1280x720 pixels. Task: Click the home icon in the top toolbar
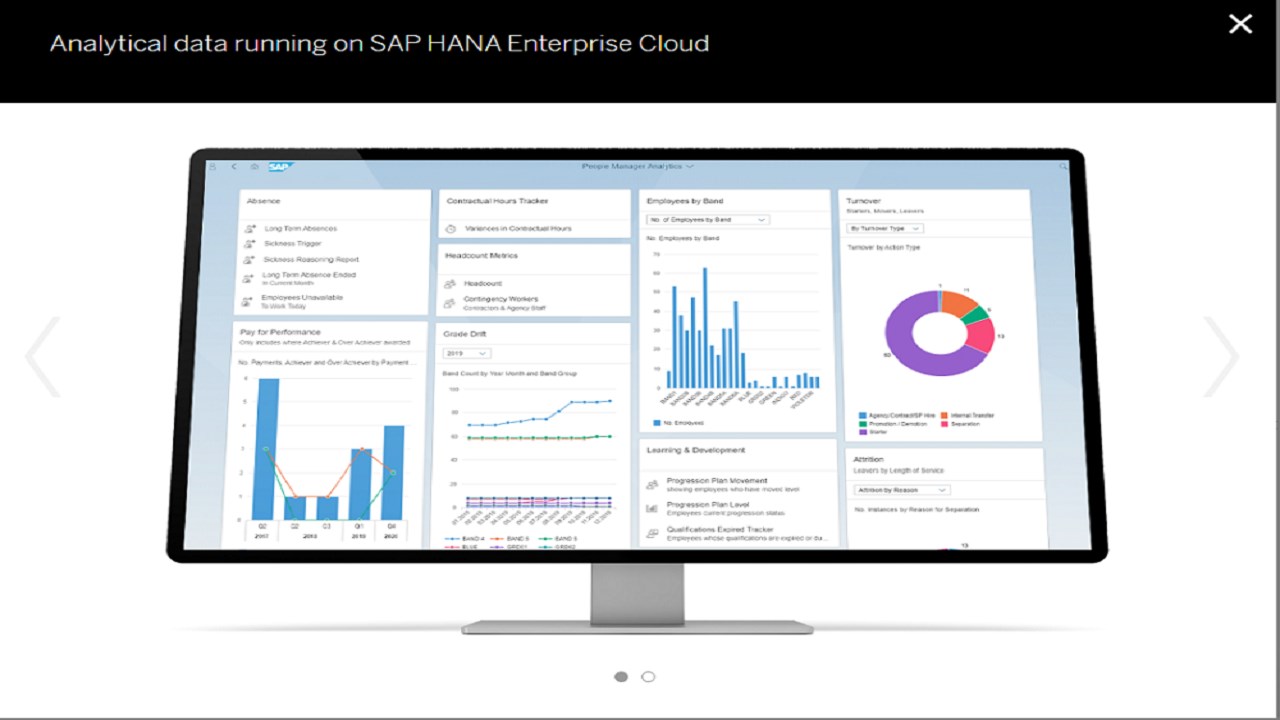252,166
